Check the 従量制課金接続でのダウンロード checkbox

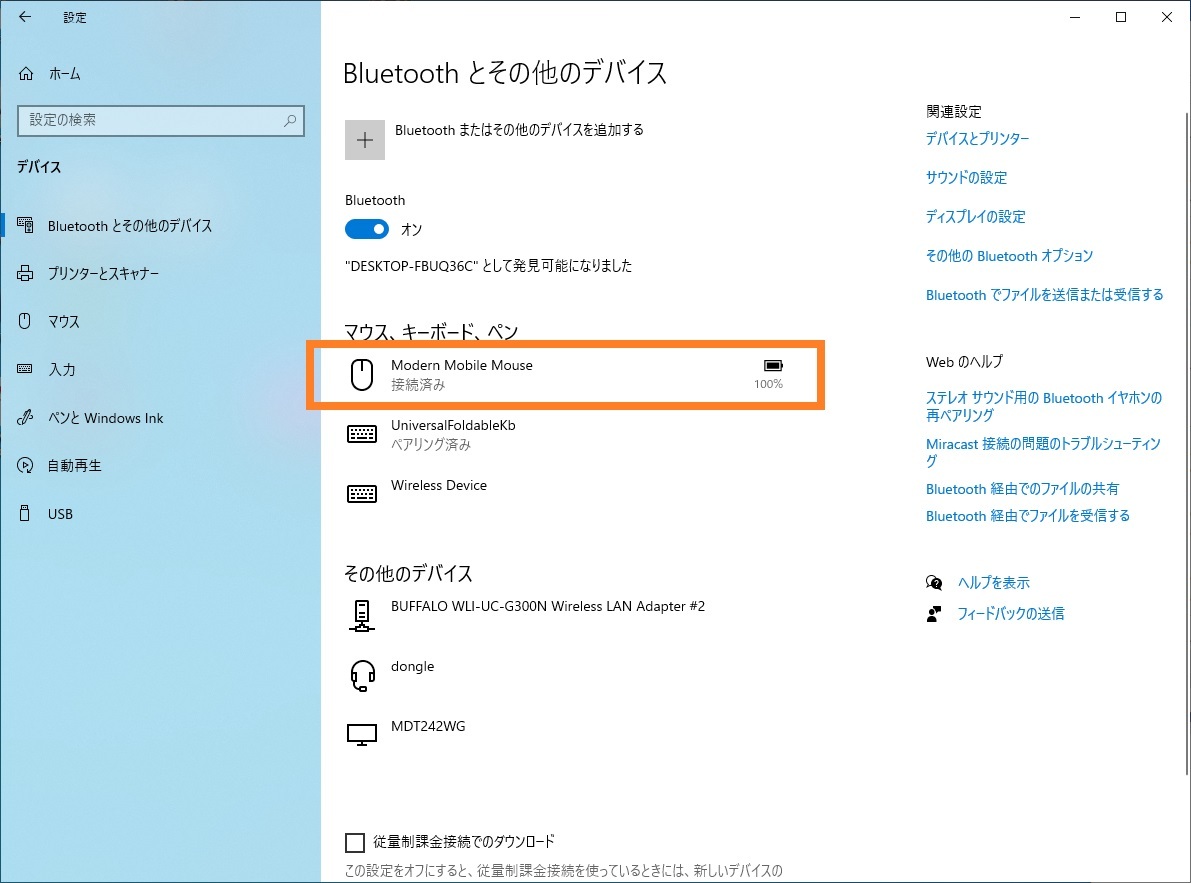pyautogui.click(x=355, y=842)
